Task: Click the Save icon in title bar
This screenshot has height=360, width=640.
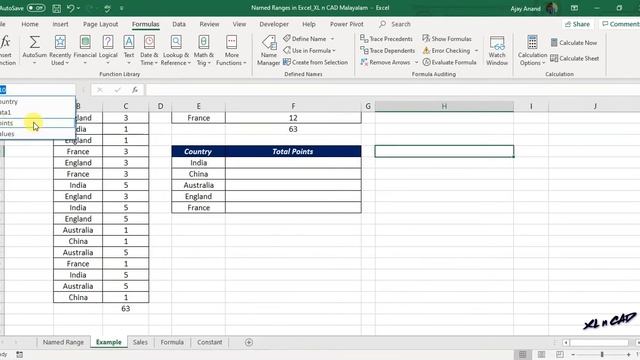Action: (x=57, y=8)
